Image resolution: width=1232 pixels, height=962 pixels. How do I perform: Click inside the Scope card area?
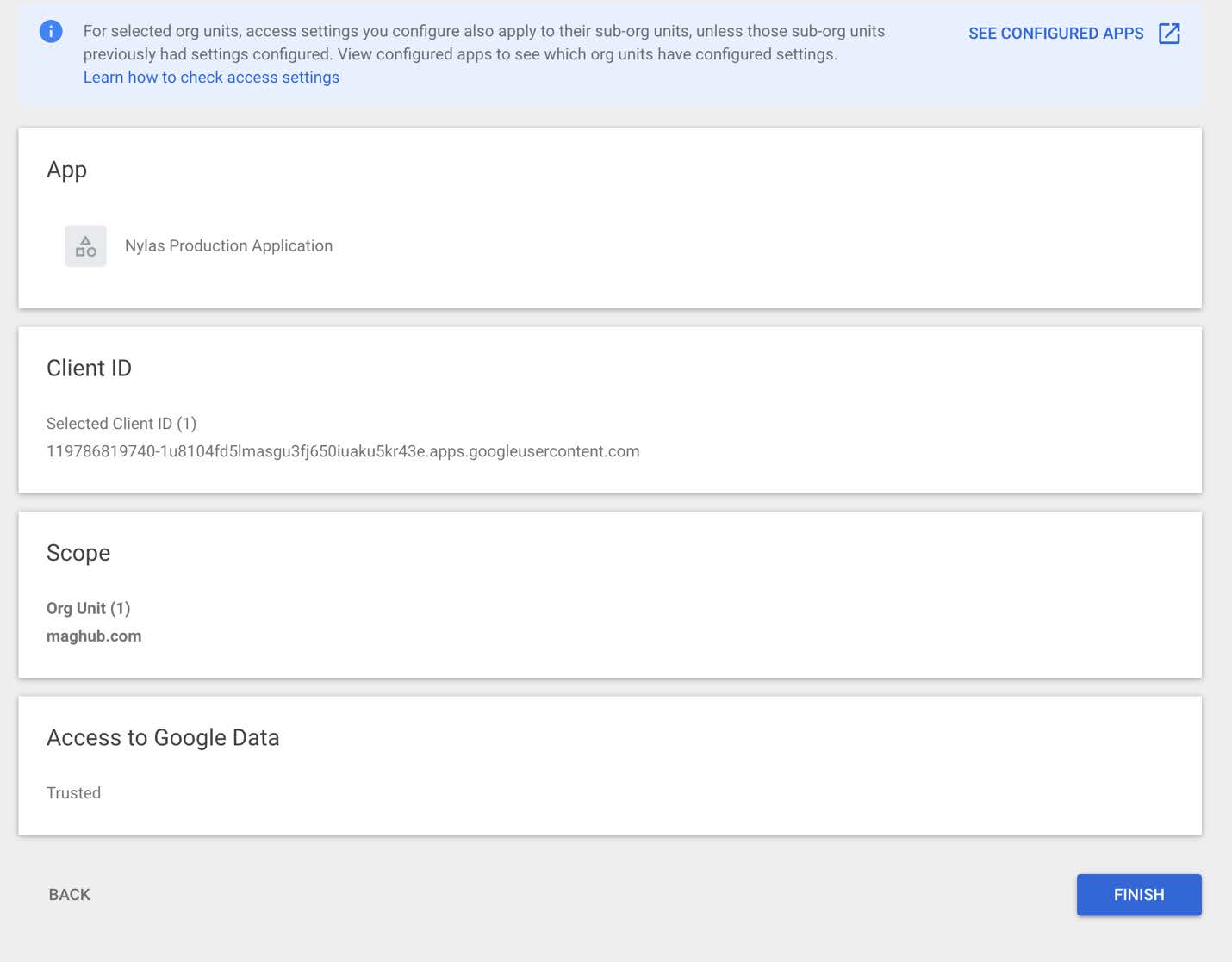coord(610,595)
